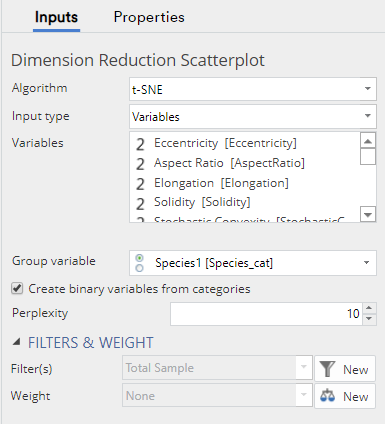The height and width of the screenshot is (424, 385).
Task: Click the numeric icon beside Aspect Ratio
Action: point(140,164)
